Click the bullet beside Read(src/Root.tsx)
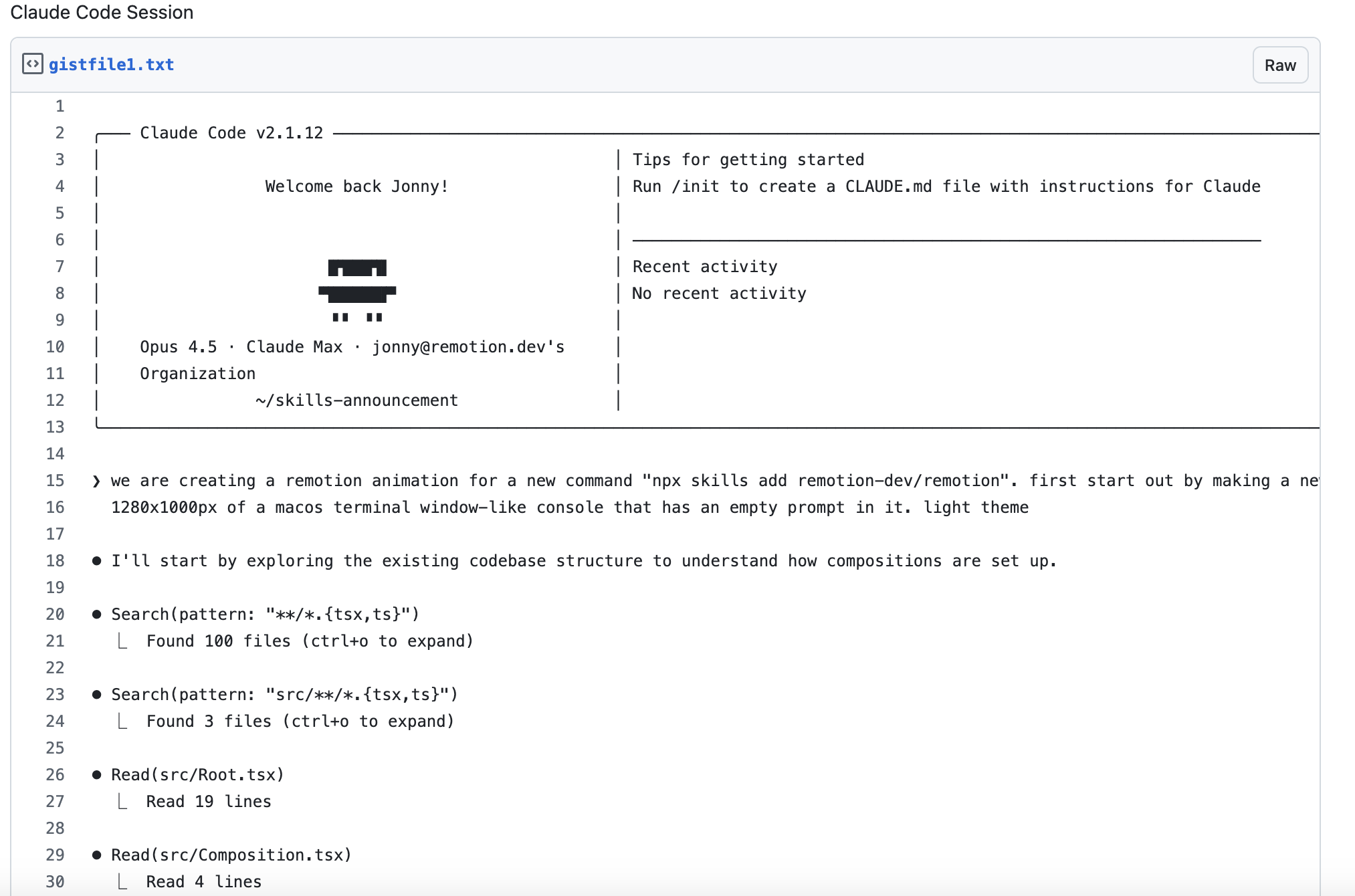Viewport: 1355px width, 896px height. (97, 775)
